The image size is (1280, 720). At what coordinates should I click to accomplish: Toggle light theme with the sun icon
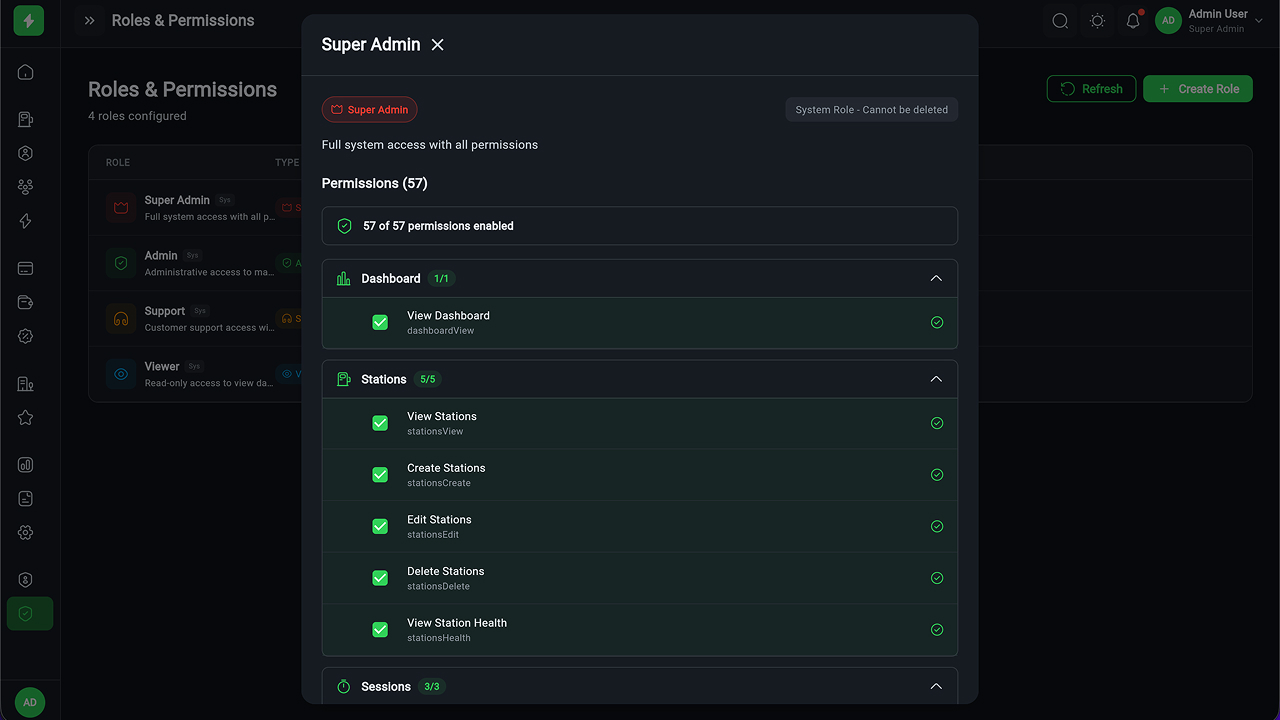(x=1097, y=21)
